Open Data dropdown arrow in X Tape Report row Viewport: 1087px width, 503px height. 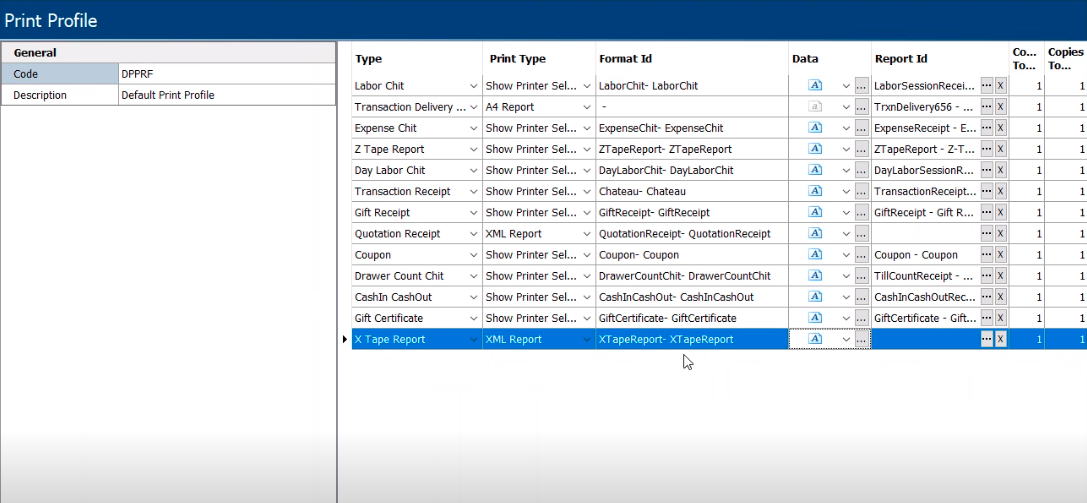pyautogui.click(x=846, y=339)
